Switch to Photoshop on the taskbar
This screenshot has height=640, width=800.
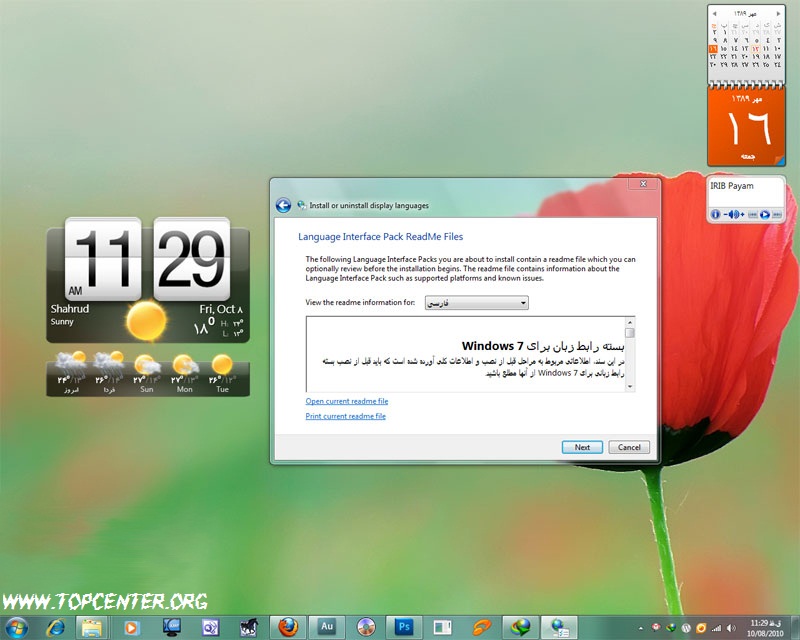pos(405,627)
